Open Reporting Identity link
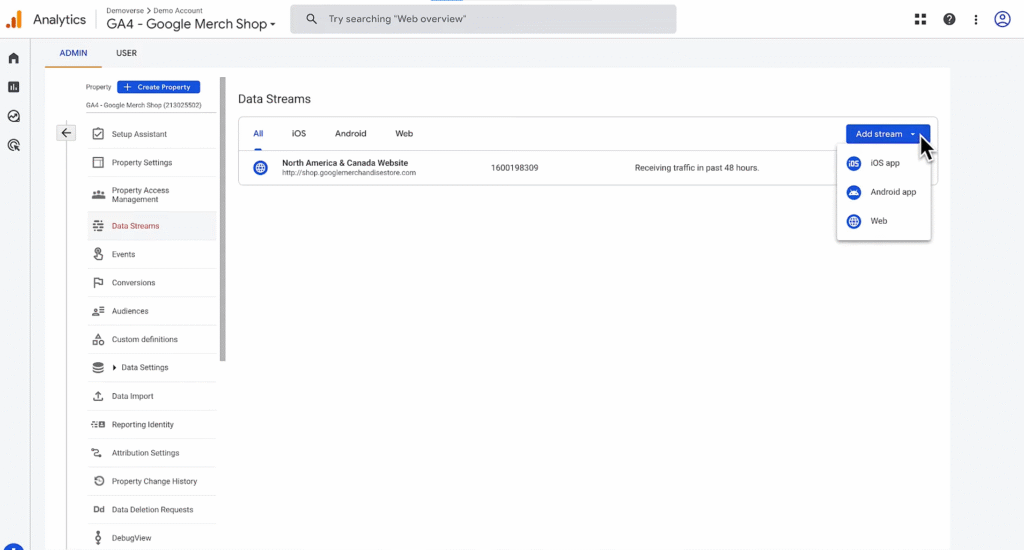Screen dimensions: 1024x550 (x=142, y=425)
